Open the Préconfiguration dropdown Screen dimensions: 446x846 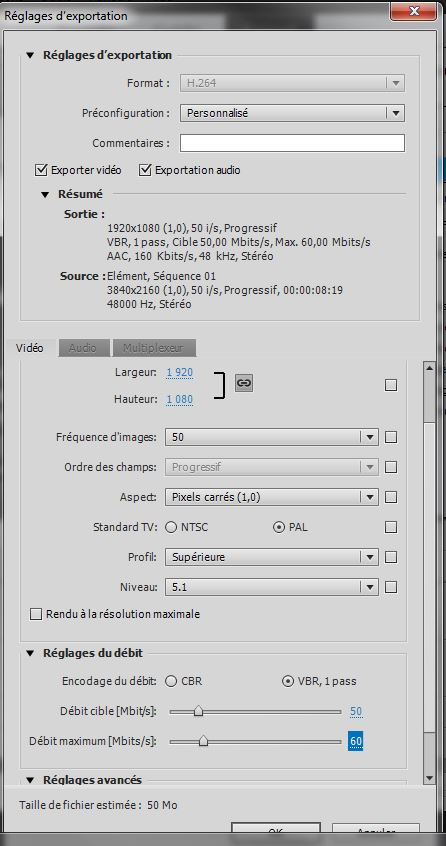pos(292,113)
